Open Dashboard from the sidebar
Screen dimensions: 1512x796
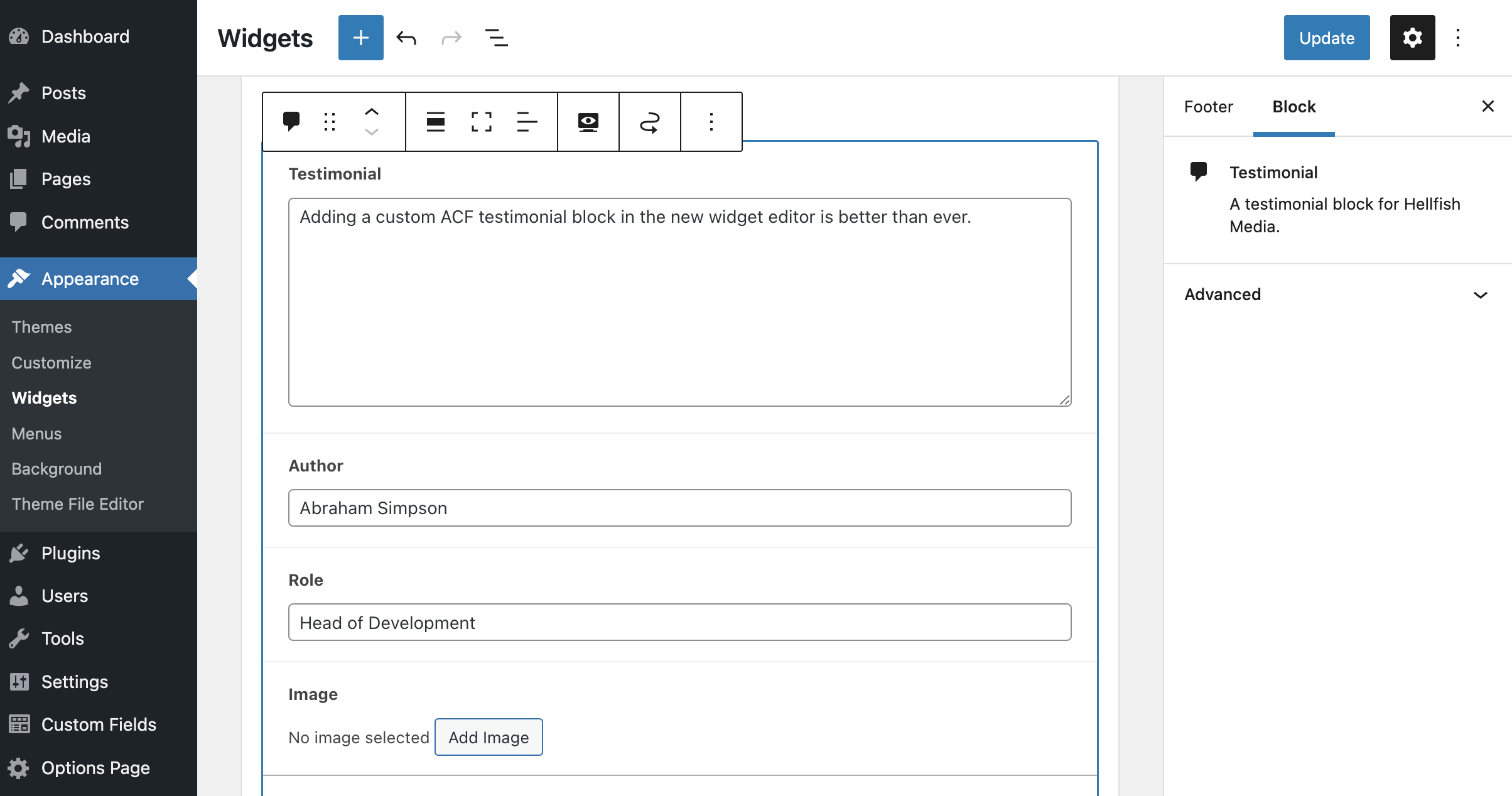(x=99, y=36)
